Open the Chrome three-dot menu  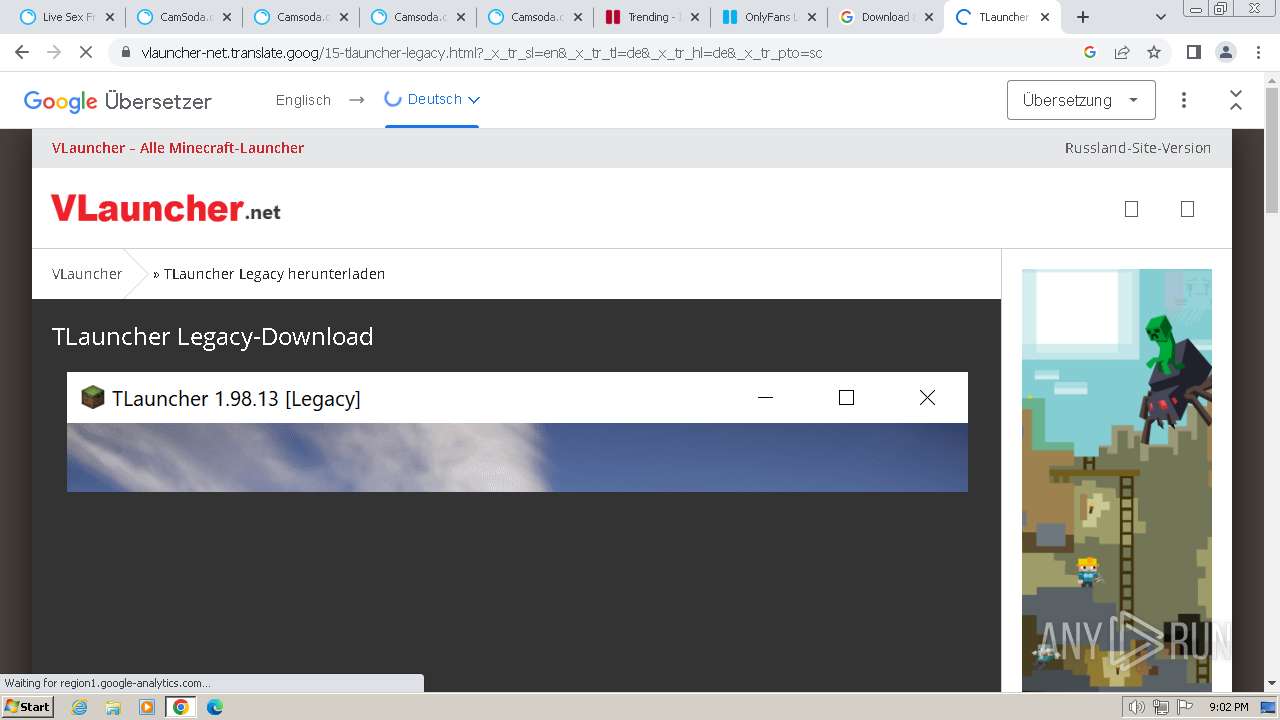(1257, 52)
